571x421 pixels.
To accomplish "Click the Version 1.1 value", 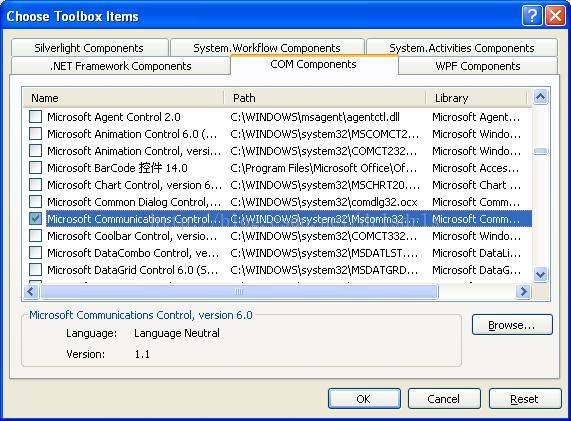I will [142, 354].
